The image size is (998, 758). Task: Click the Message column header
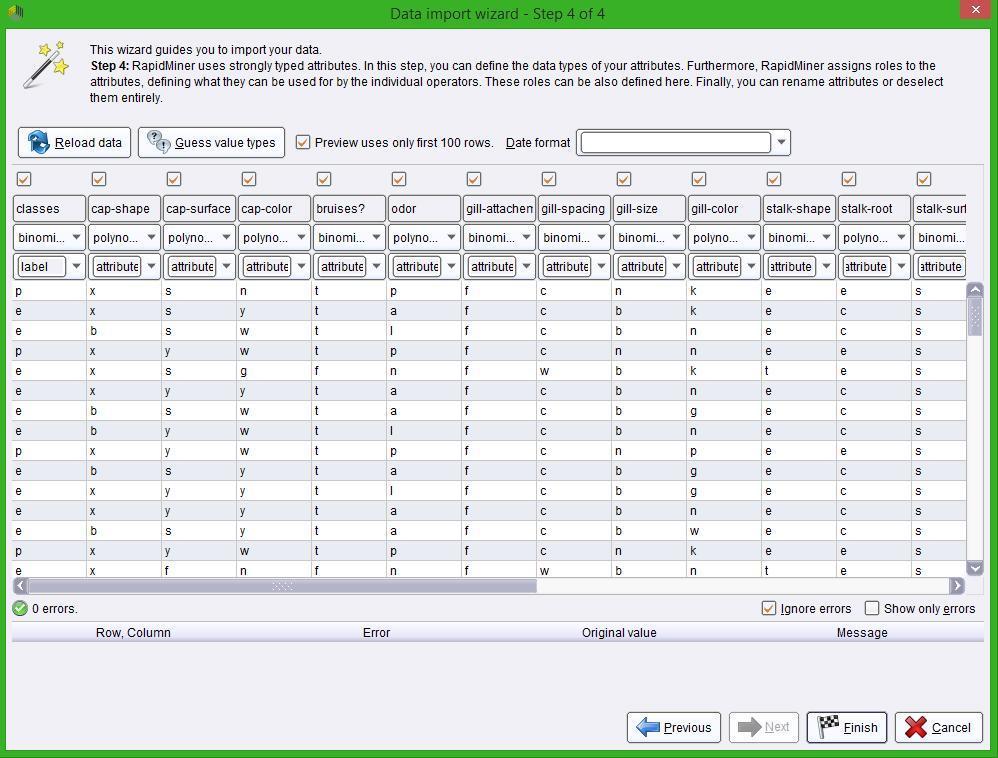pyautogui.click(x=862, y=633)
